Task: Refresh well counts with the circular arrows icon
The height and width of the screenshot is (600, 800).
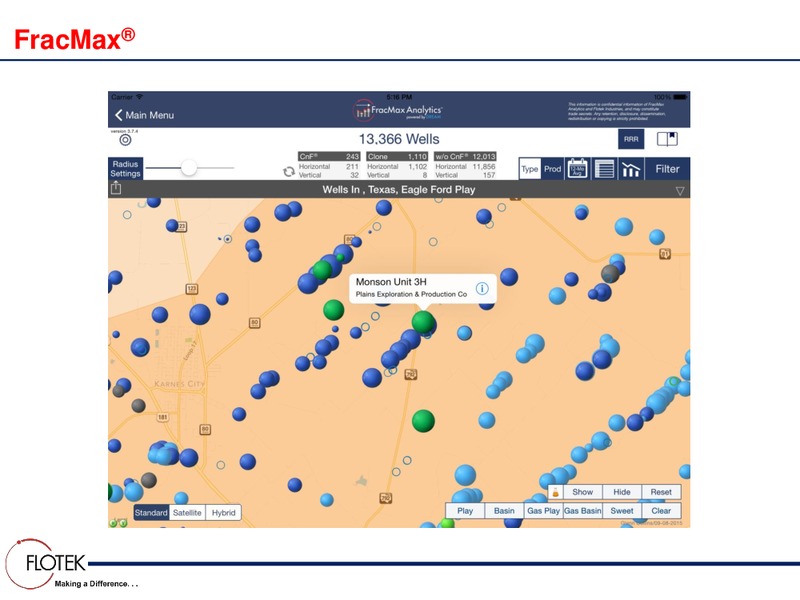Action: point(289,172)
